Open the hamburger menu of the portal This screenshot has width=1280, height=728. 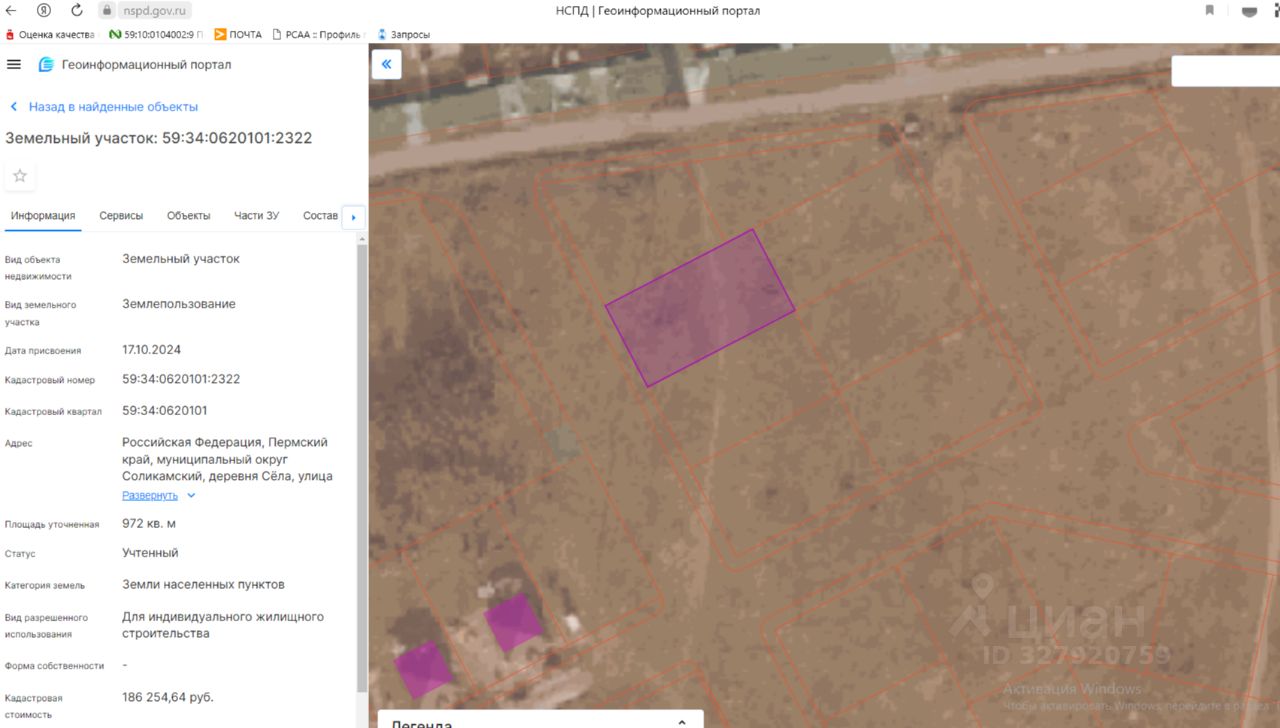[14, 64]
